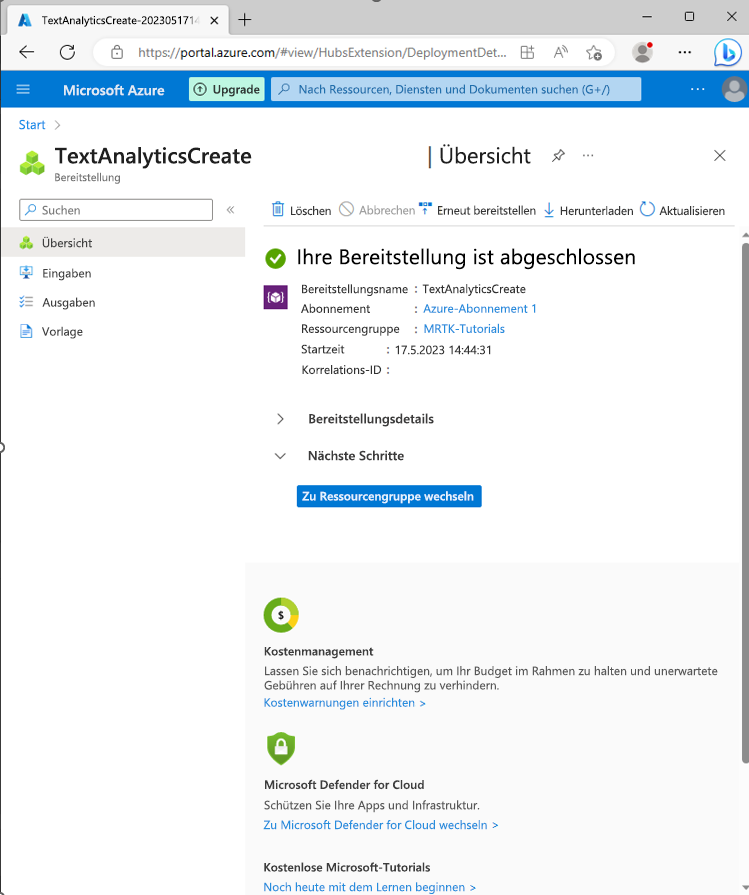The height and width of the screenshot is (895, 749).
Task: Click the Azure resource search field
Action: point(456,90)
